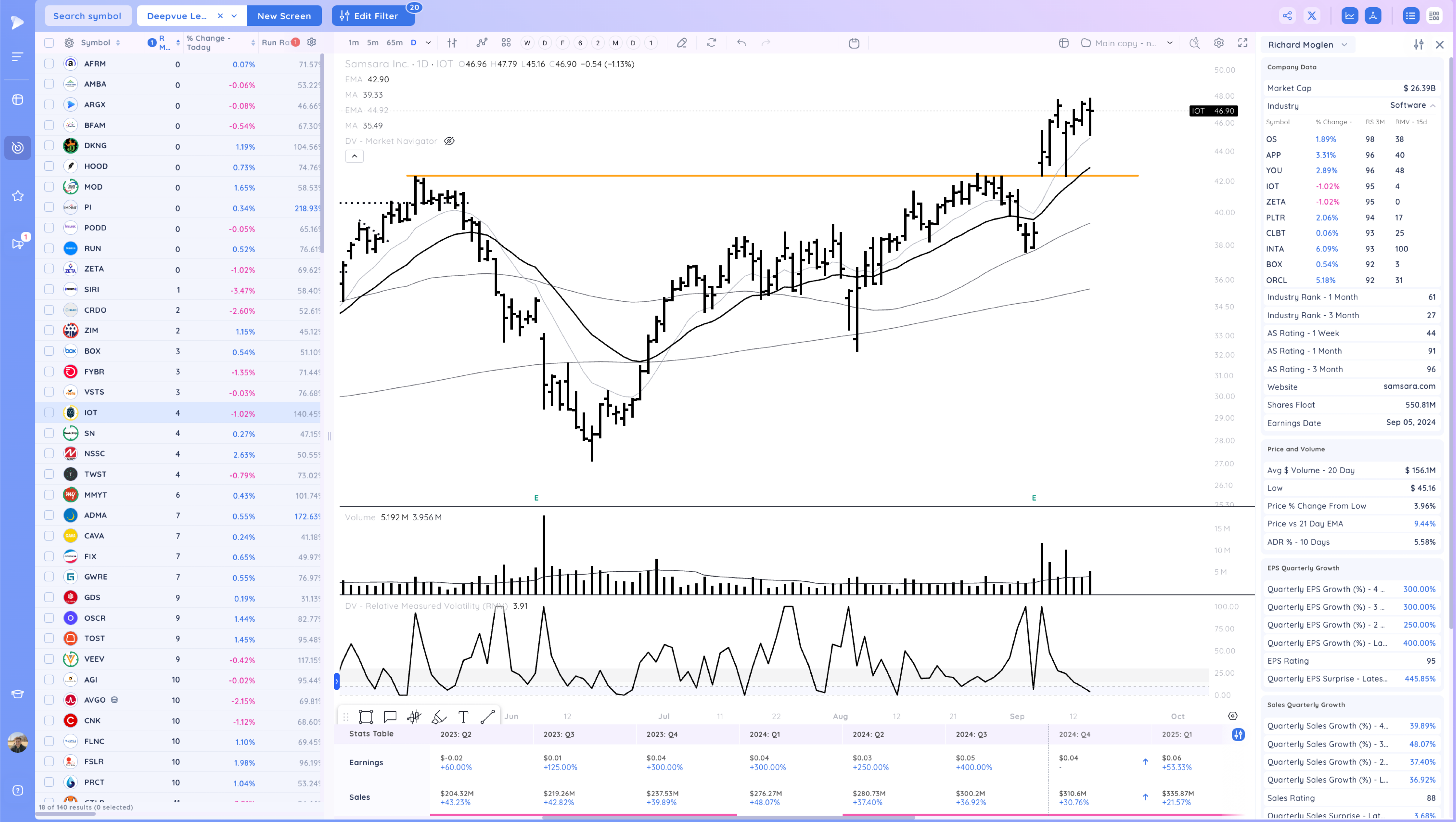Click the share icon in top bar
The height and width of the screenshot is (822, 1456).
[x=1287, y=16]
